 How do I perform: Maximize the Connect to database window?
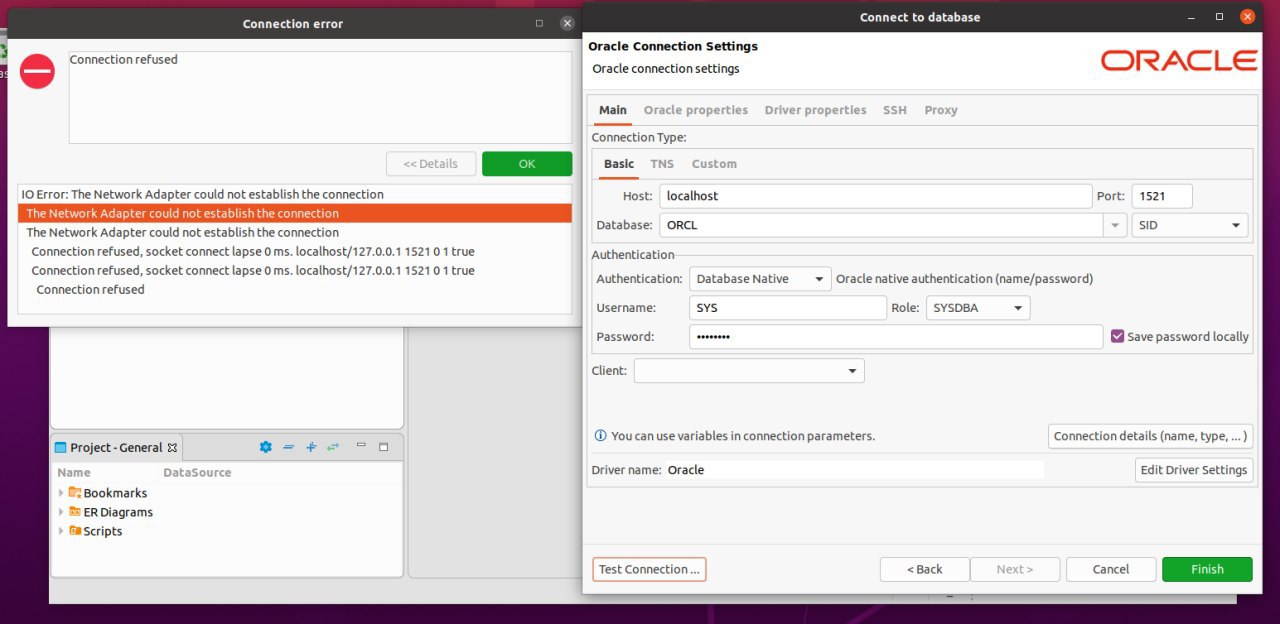coord(1219,17)
